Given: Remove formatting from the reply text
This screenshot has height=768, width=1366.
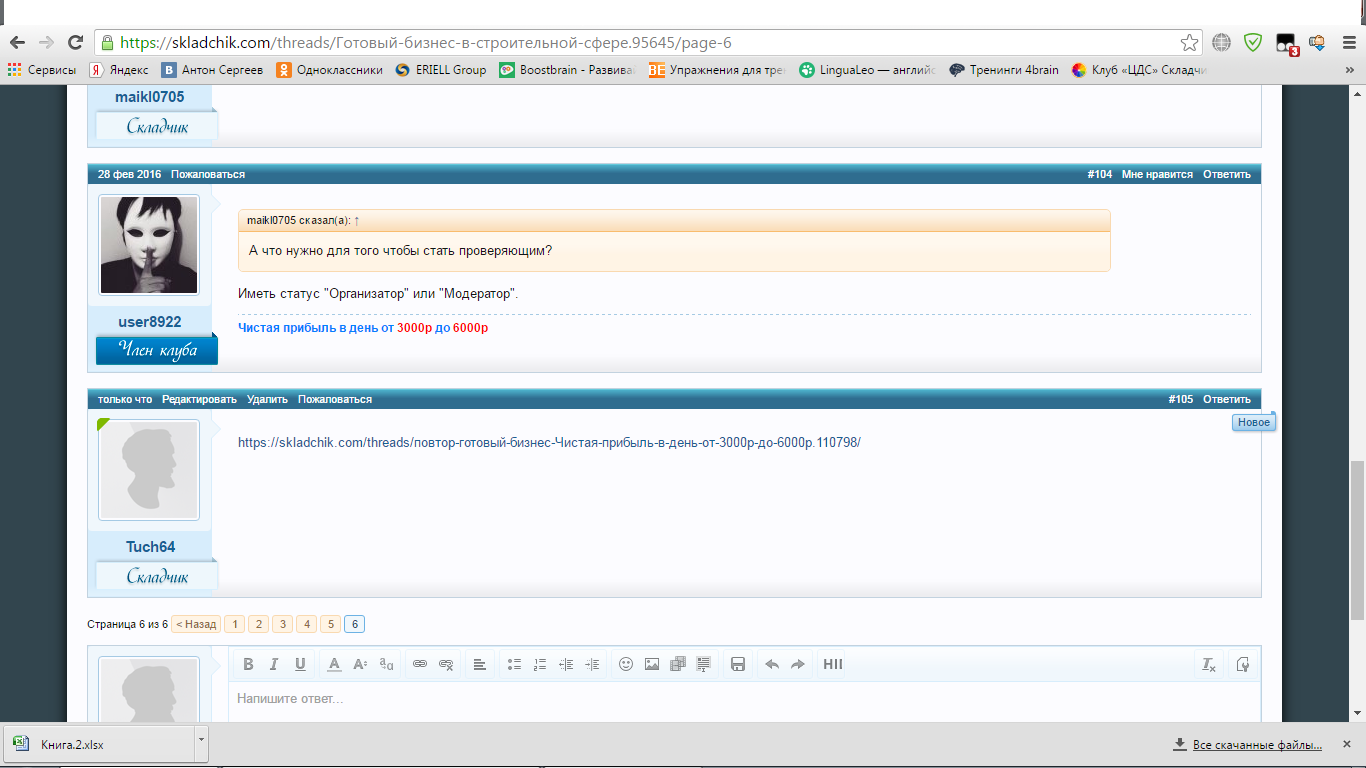Looking at the screenshot, I should tap(1209, 664).
